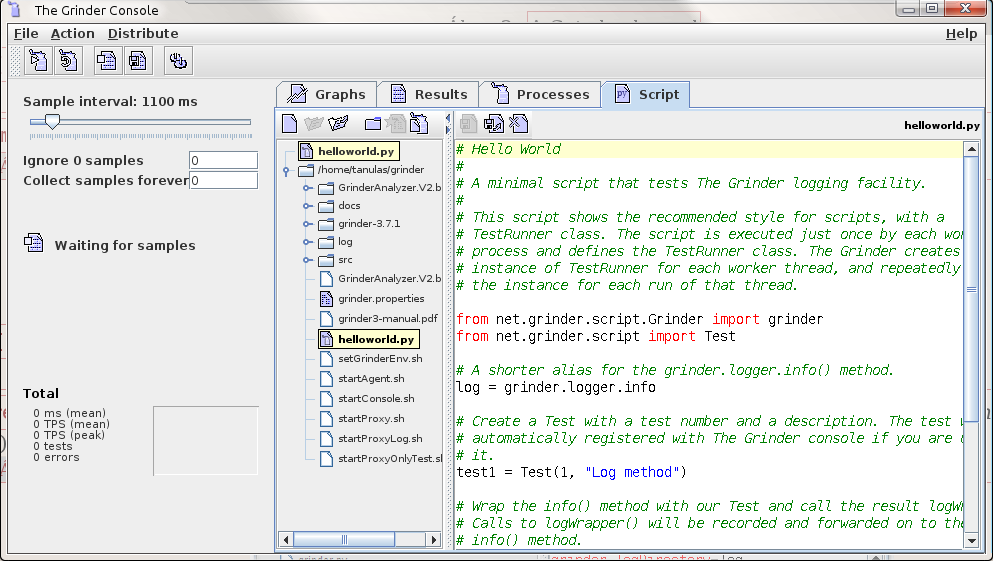Click the sample interval slider handle
The width and height of the screenshot is (993, 561).
point(53,121)
